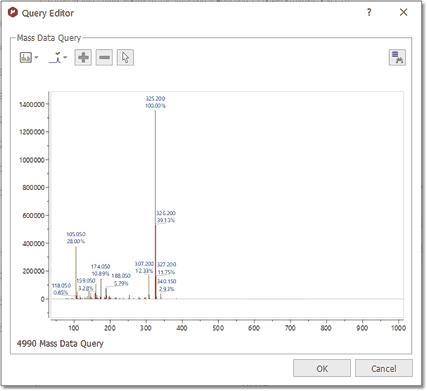This screenshot has height=391, width=427.
Task: Click the minus remove peak button
Action: point(104,58)
